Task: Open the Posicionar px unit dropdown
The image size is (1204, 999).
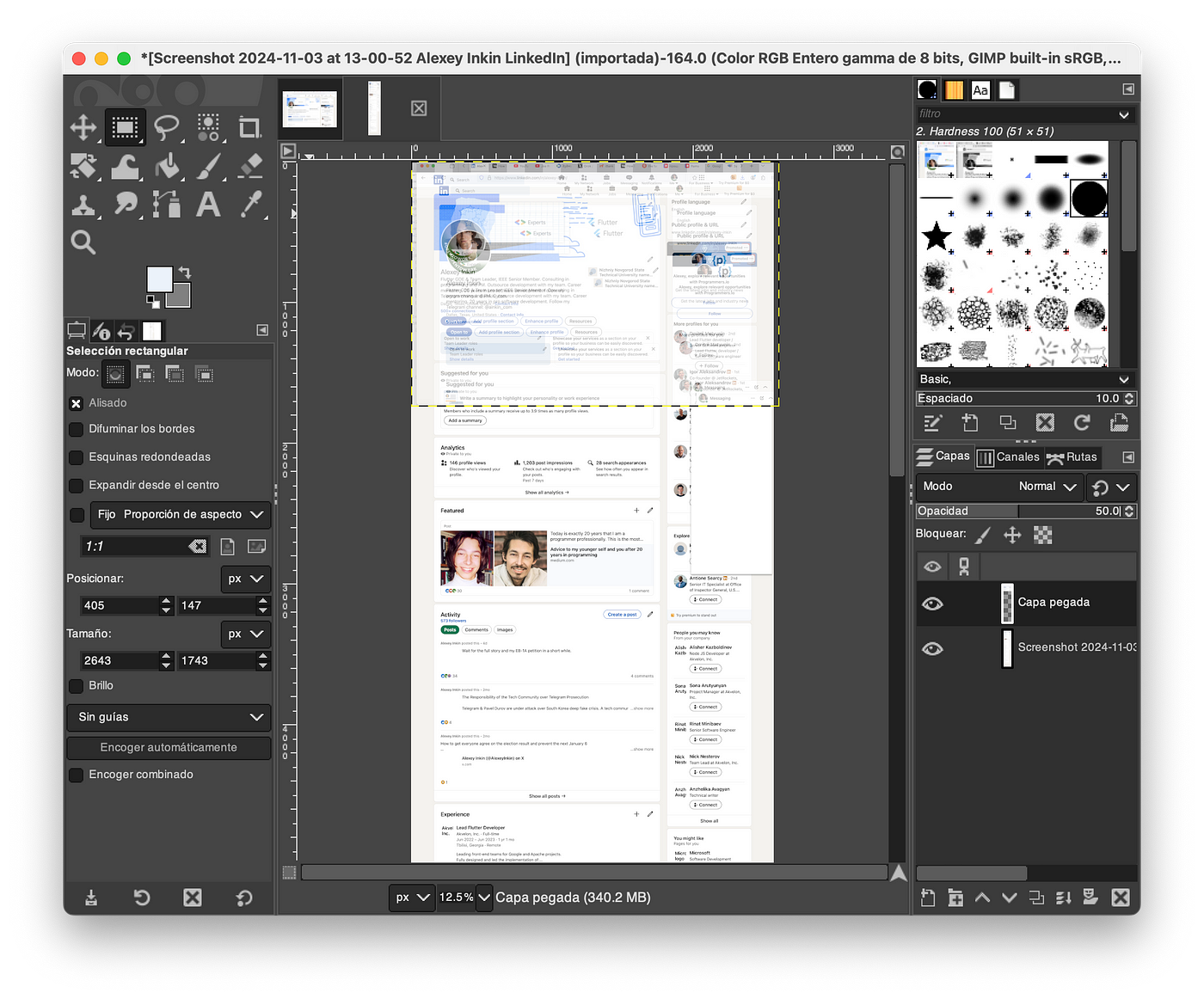Action: pos(245,579)
